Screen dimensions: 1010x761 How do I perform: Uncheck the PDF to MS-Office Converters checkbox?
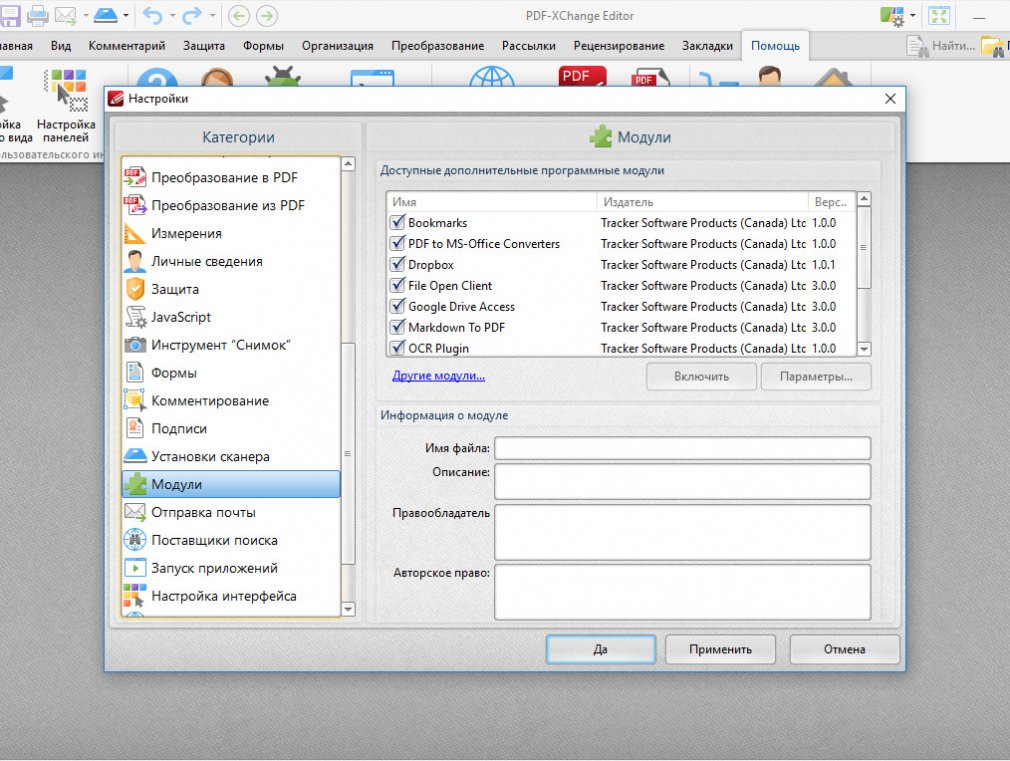click(x=397, y=244)
